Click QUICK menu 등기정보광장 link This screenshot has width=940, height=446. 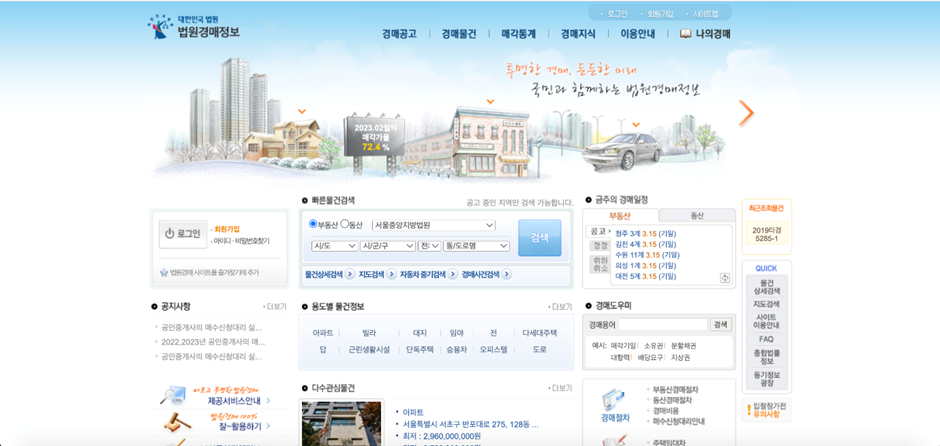[766, 379]
